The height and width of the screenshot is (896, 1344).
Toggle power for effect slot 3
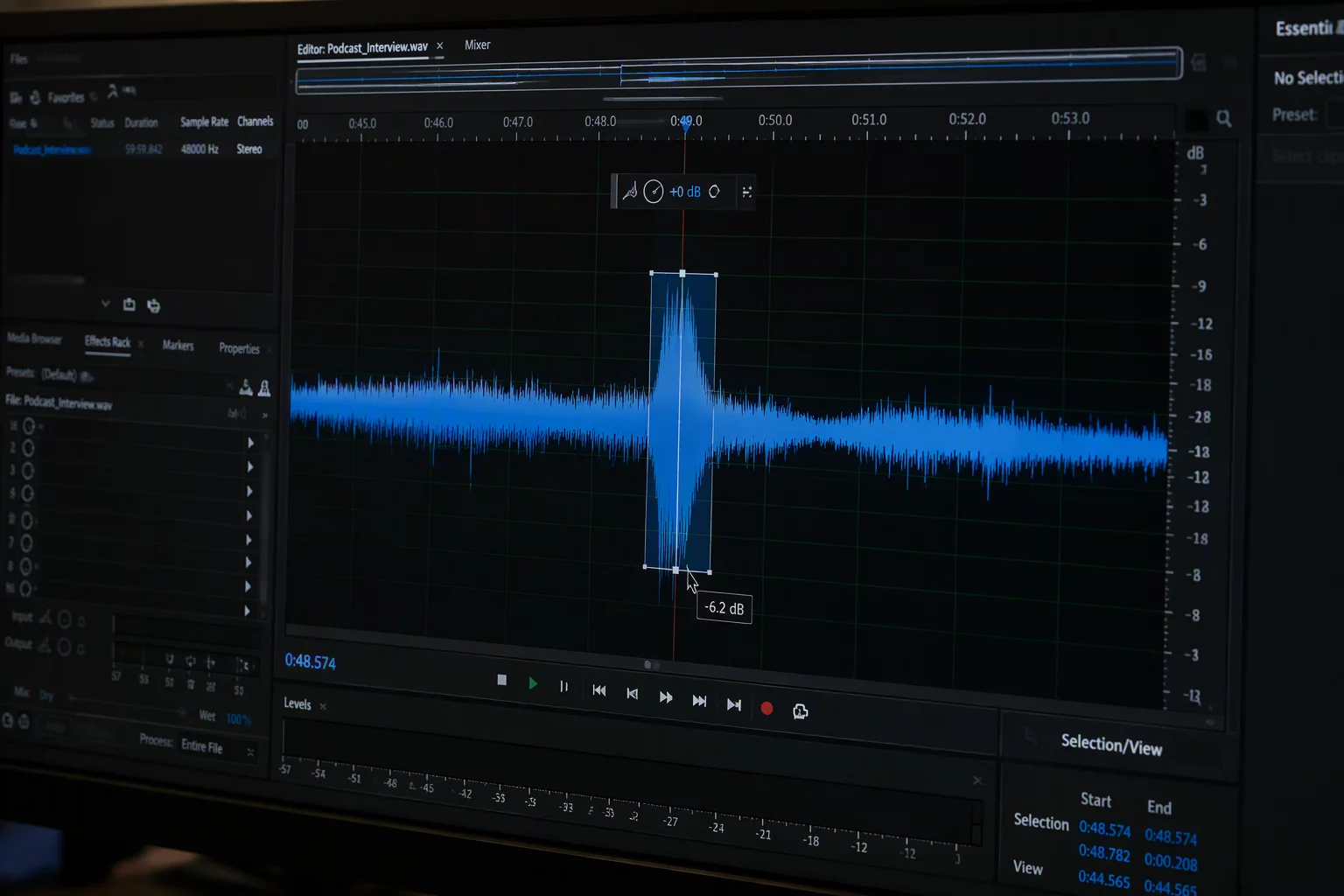click(x=28, y=471)
